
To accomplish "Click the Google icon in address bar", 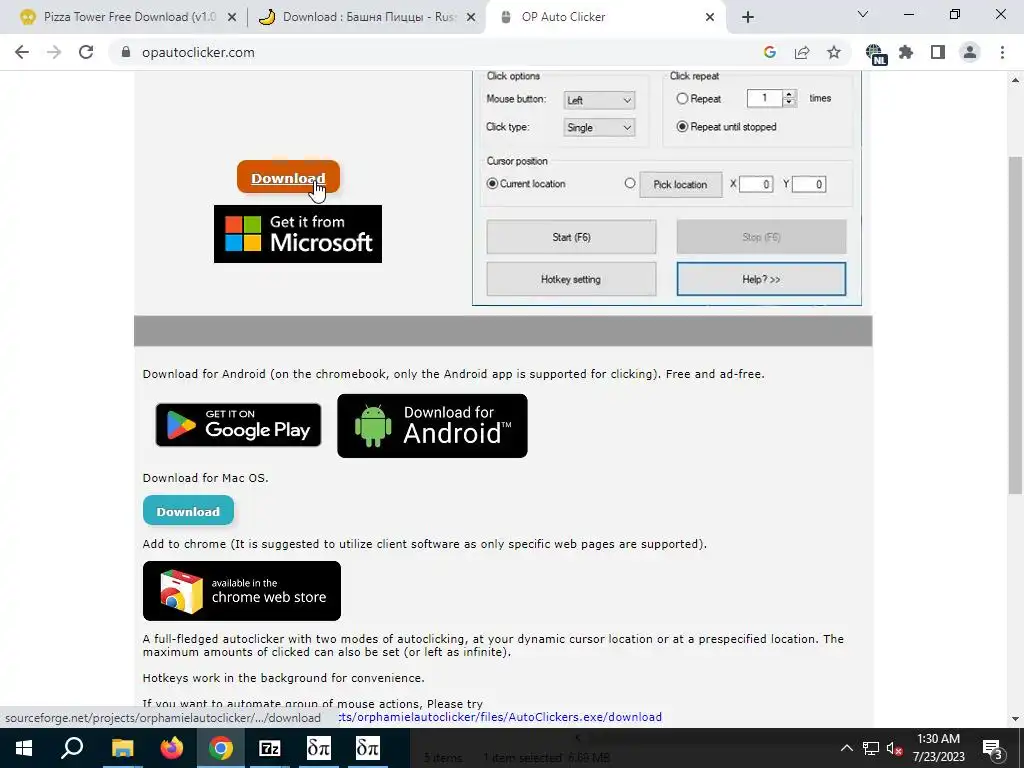I will pos(770,52).
